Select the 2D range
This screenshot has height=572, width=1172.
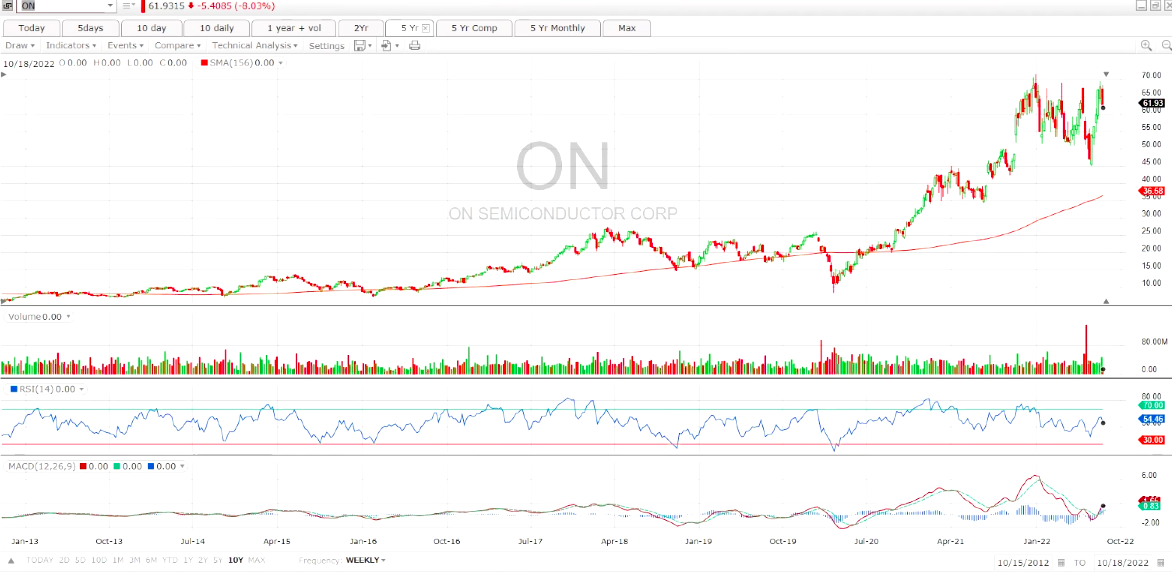(x=65, y=560)
